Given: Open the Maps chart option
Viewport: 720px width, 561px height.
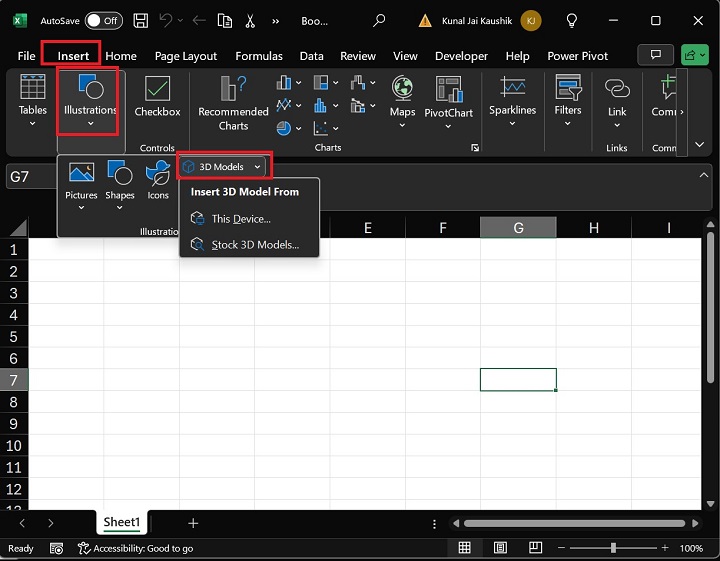Looking at the screenshot, I should [x=403, y=97].
